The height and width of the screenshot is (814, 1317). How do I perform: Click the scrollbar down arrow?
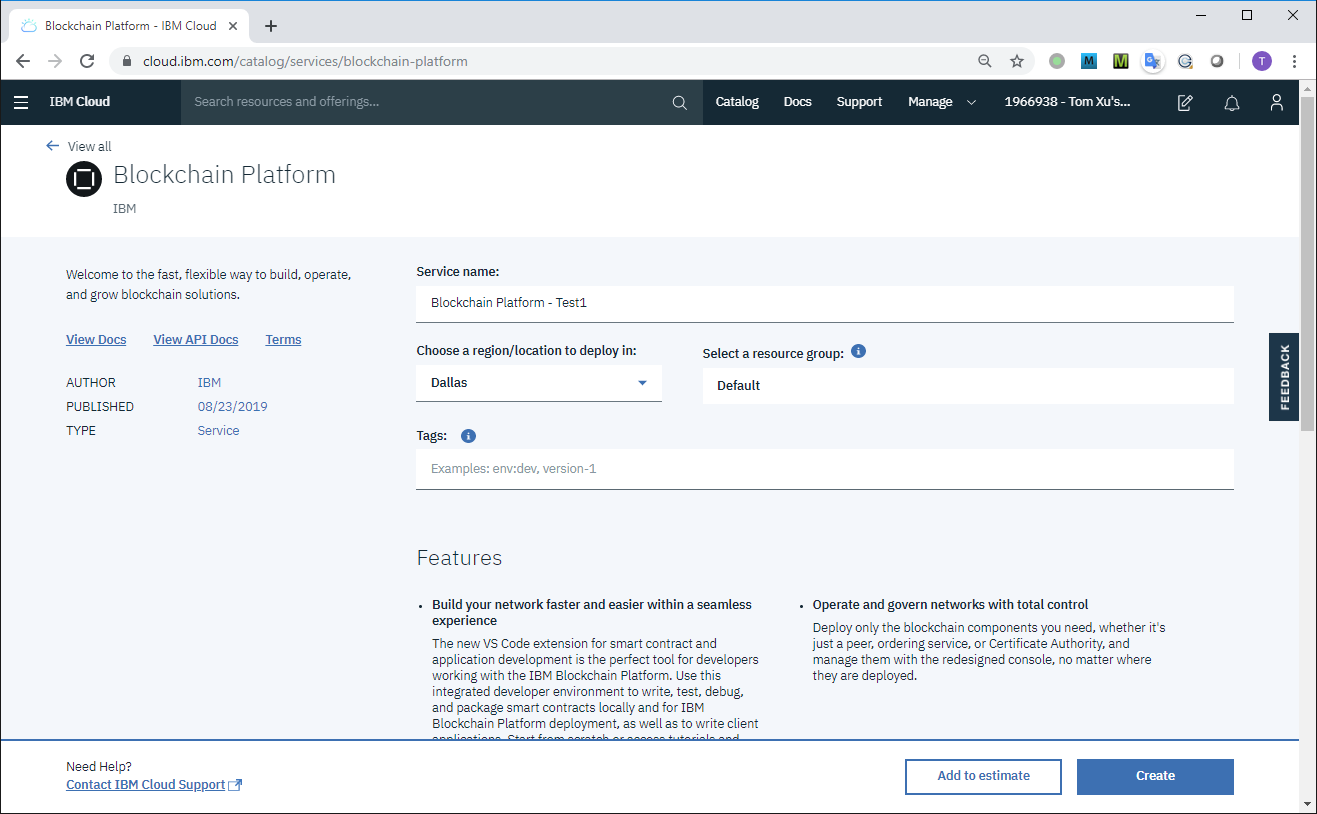tap(1308, 803)
